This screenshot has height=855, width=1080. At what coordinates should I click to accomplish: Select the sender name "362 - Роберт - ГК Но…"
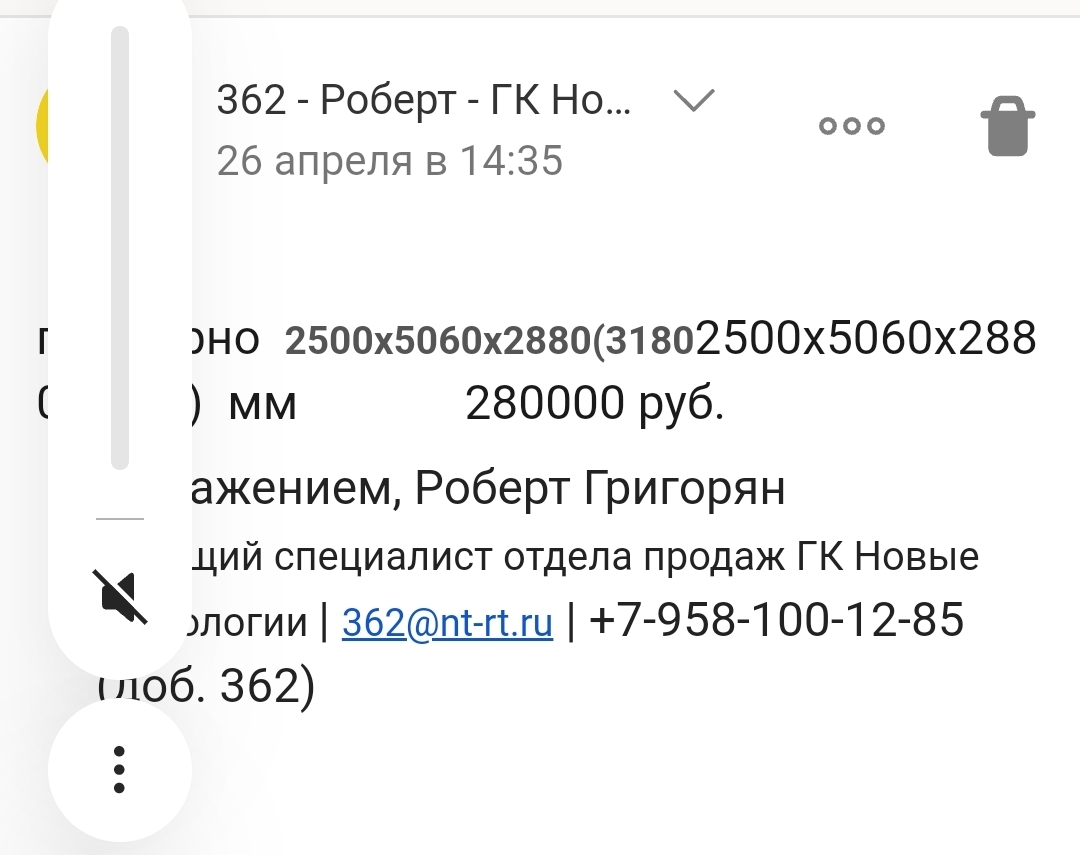pyautogui.click(x=424, y=101)
